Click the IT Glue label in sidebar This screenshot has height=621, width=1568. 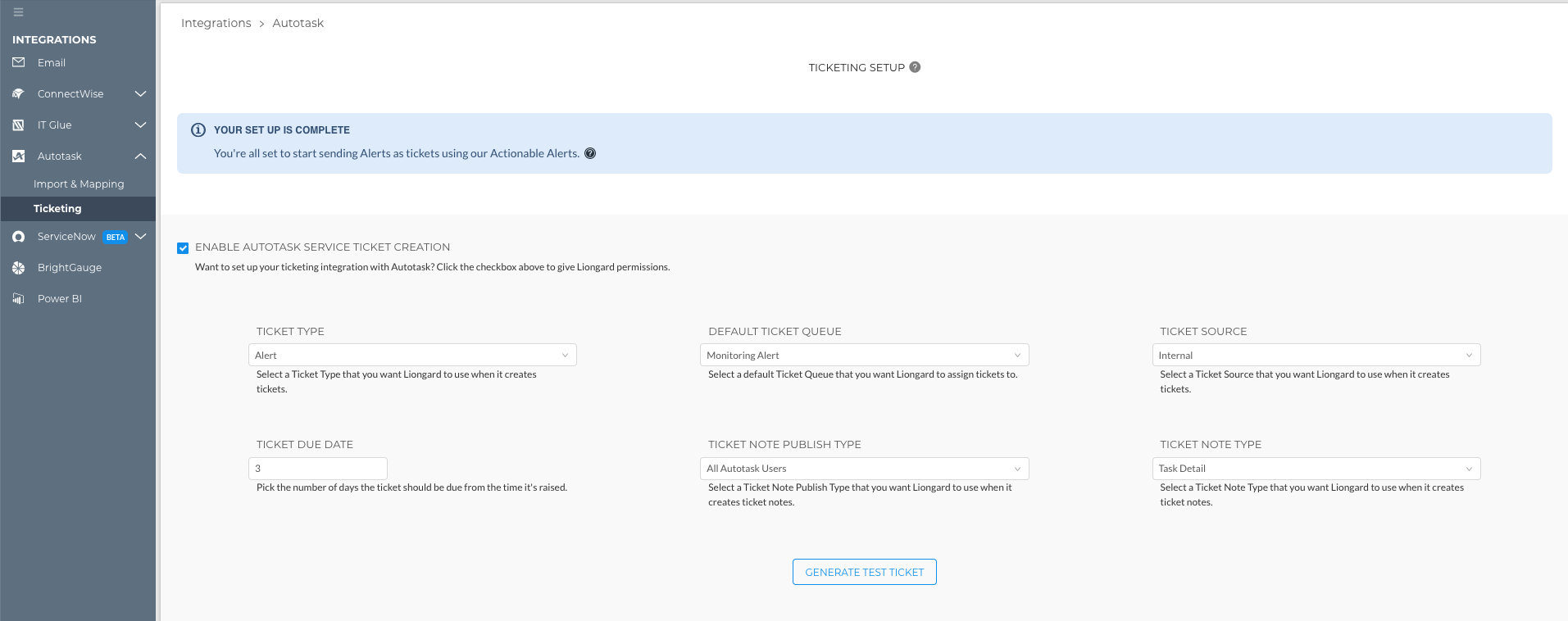54,125
